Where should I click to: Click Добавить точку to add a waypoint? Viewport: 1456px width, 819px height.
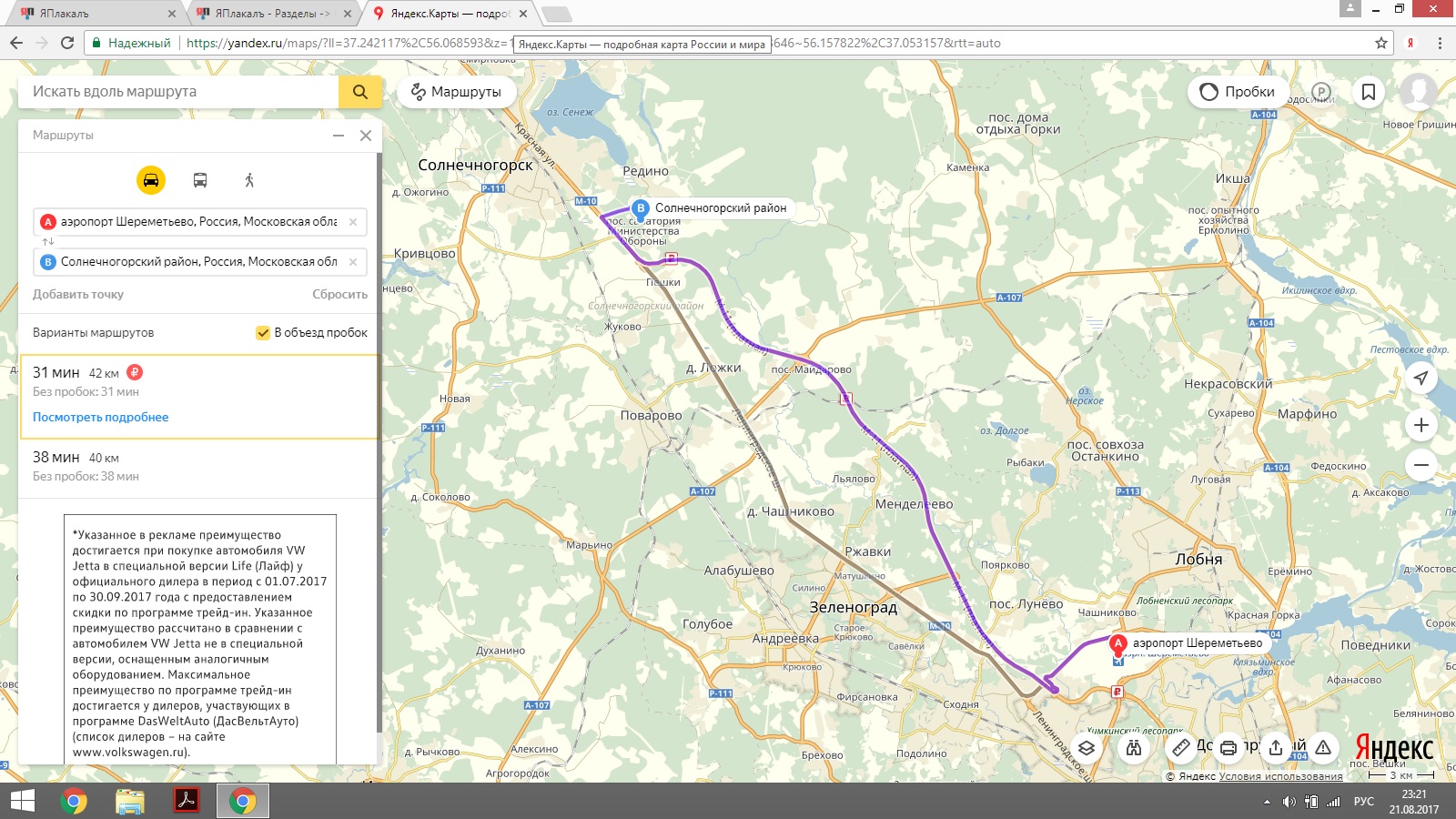(78, 294)
